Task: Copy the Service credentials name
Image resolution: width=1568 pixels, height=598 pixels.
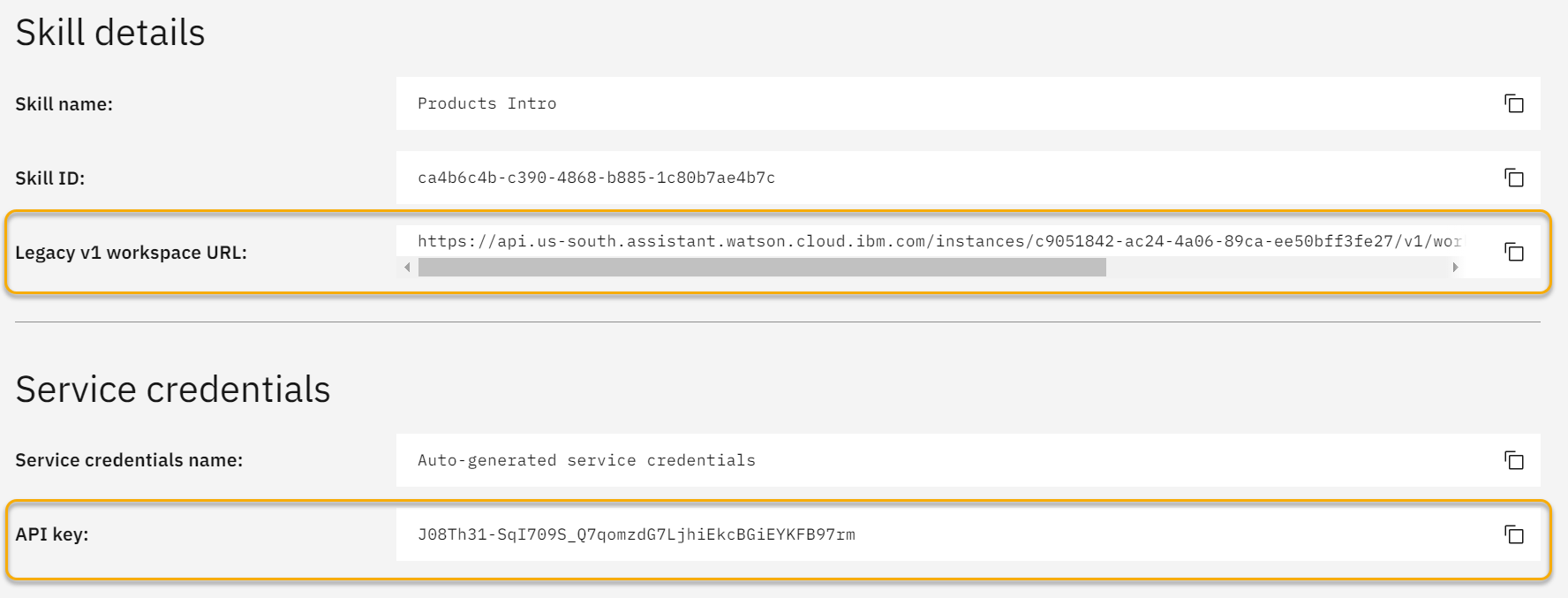Action: [1513, 460]
